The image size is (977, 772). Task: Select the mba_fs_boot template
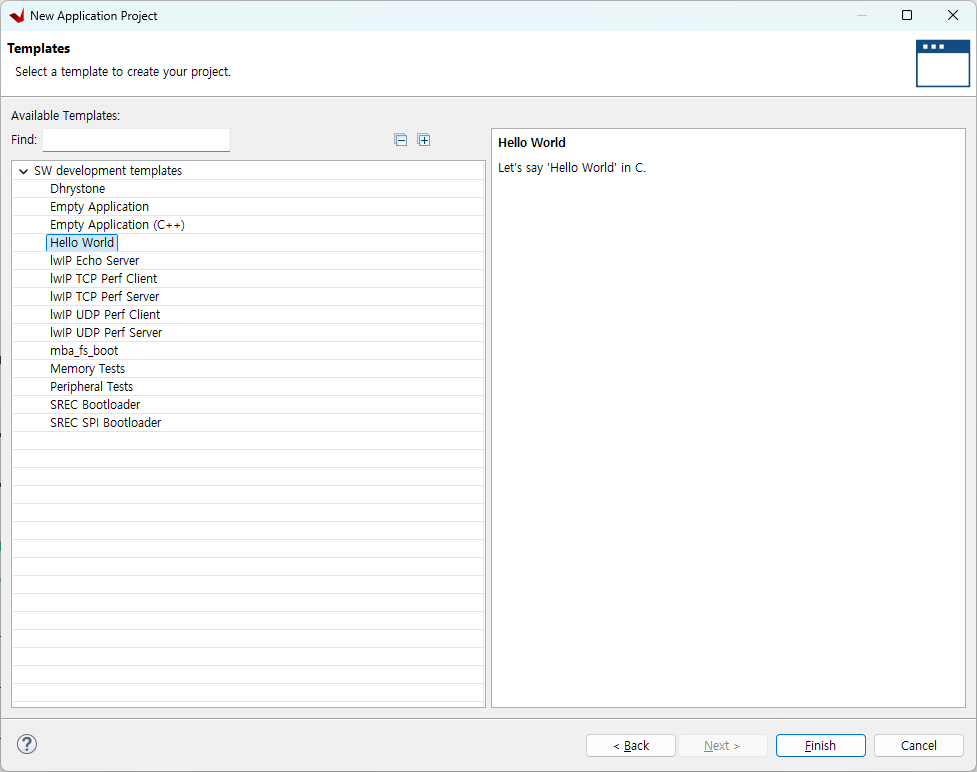[84, 351]
